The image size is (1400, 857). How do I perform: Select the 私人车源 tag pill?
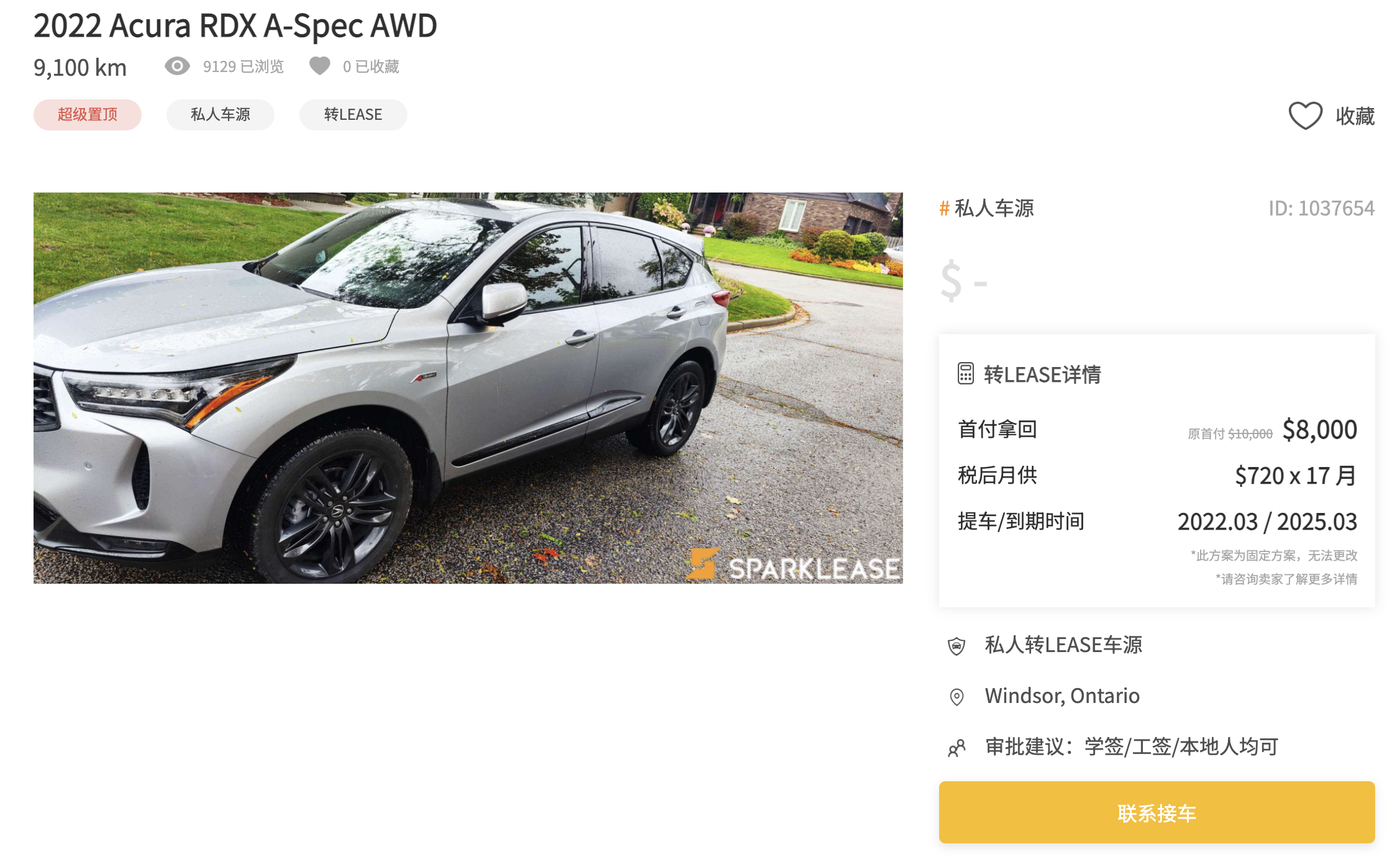click(220, 115)
